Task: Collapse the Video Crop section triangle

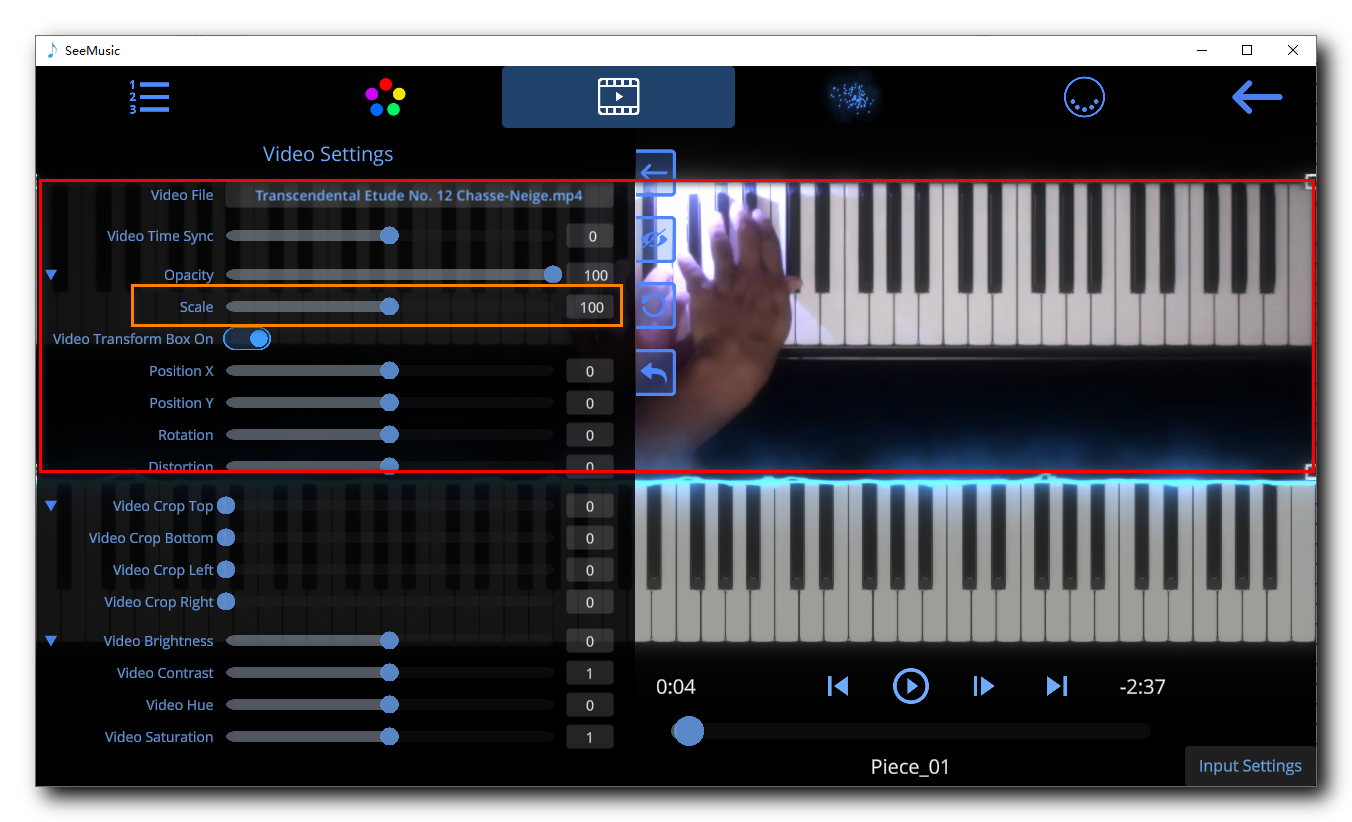Action: pos(52,506)
